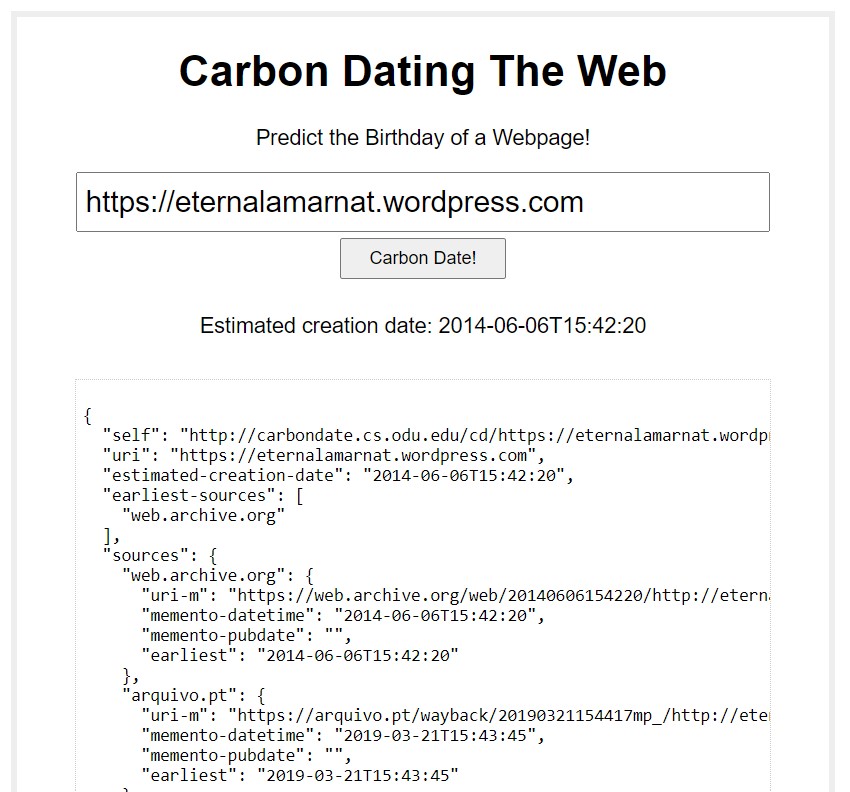Click the "web.archive.org" sources object key

click(x=203, y=575)
